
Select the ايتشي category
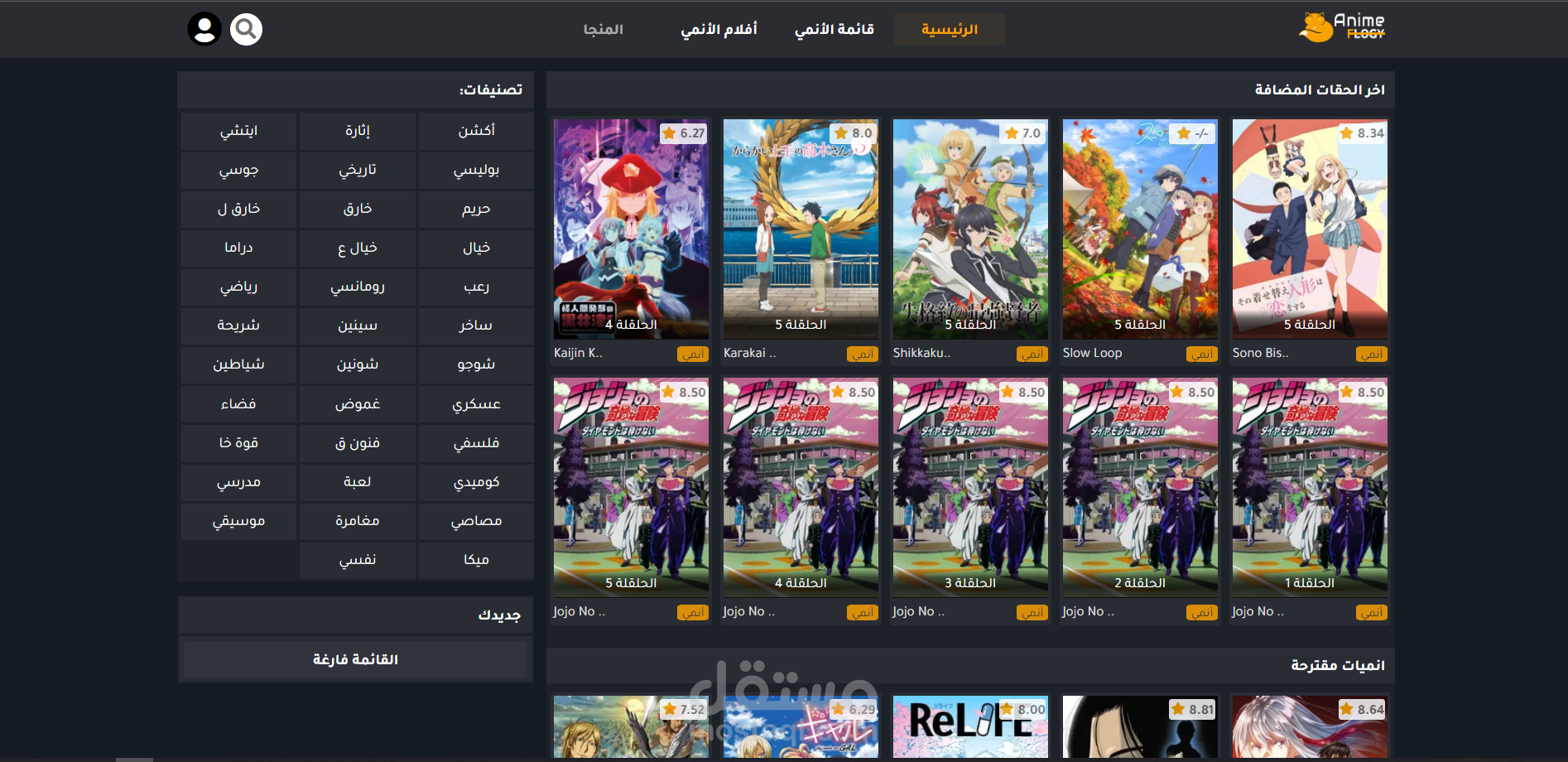[238, 131]
